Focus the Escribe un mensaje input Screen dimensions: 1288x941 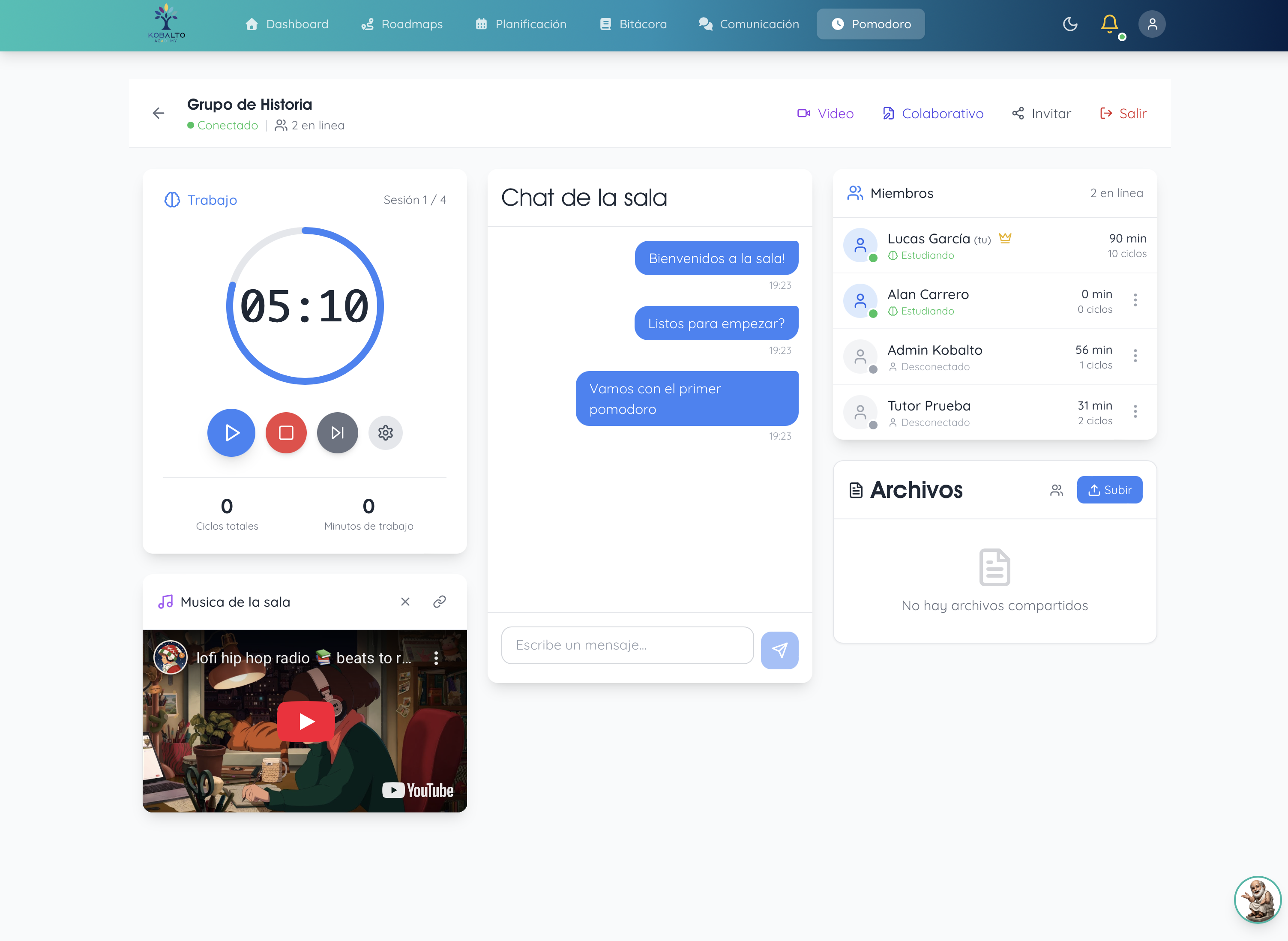pyautogui.click(x=627, y=645)
